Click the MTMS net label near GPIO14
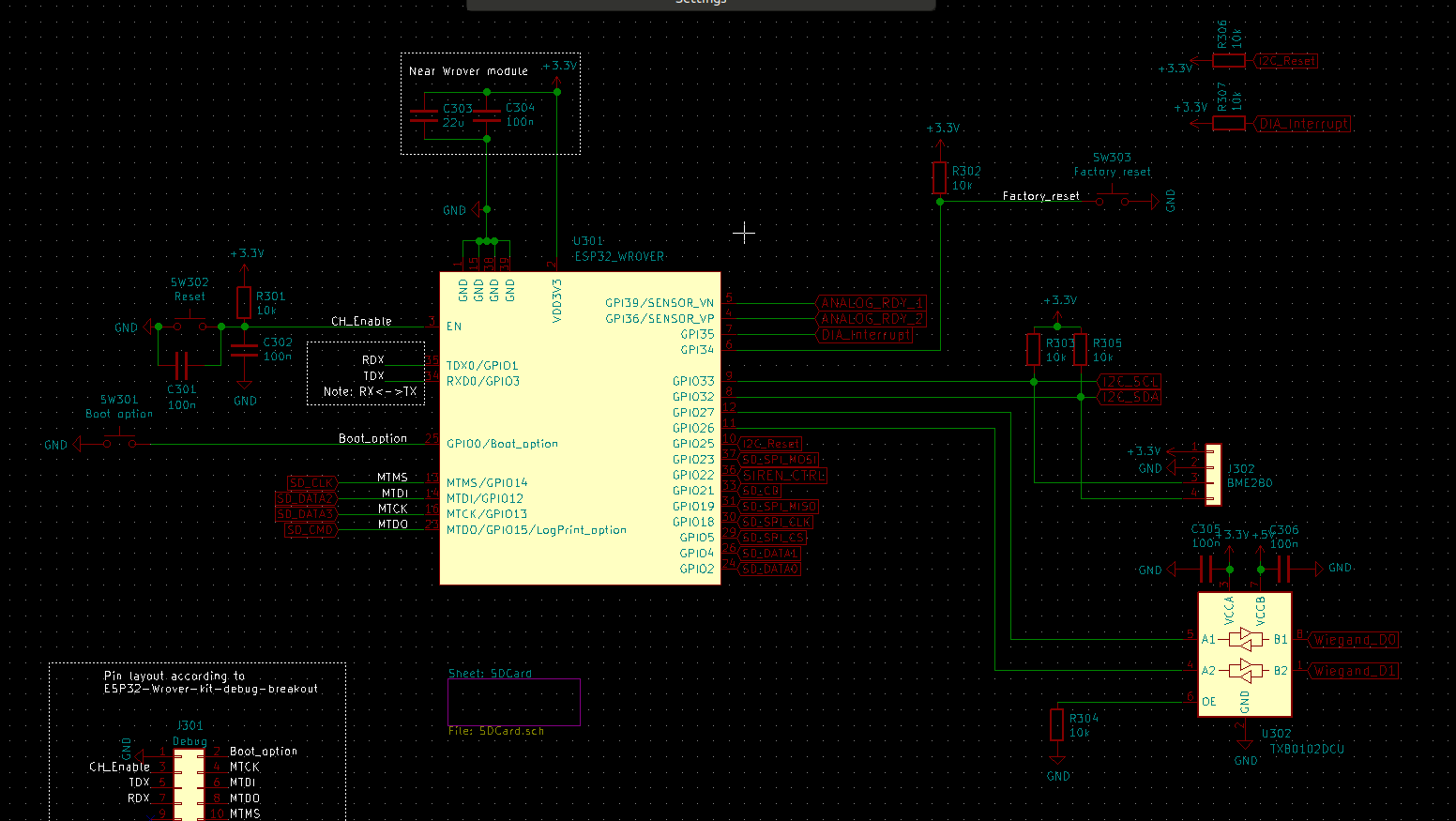Image resolution: width=1456 pixels, height=821 pixels. click(392, 478)
